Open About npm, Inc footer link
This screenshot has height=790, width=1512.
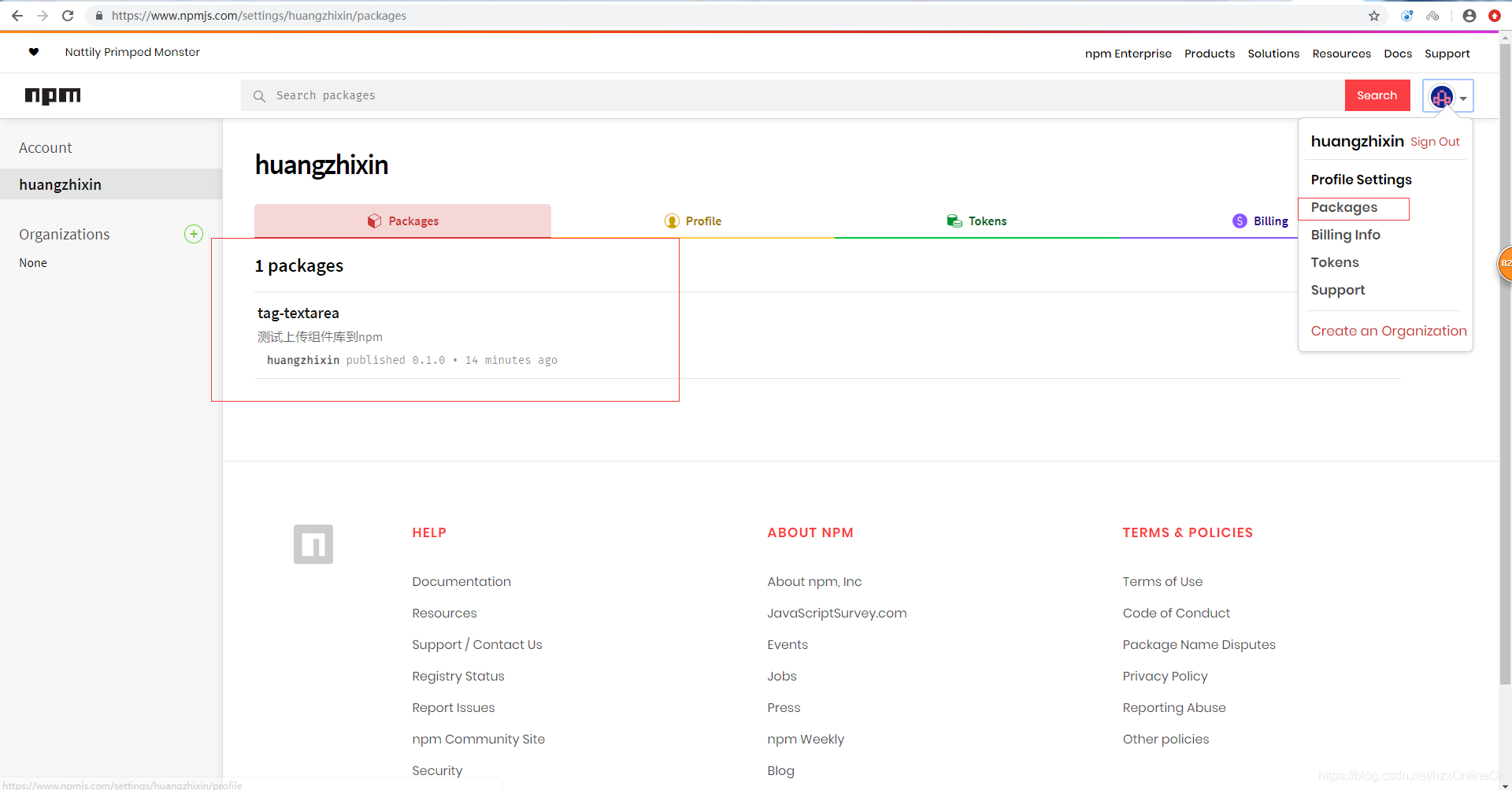tap(814, 581)
